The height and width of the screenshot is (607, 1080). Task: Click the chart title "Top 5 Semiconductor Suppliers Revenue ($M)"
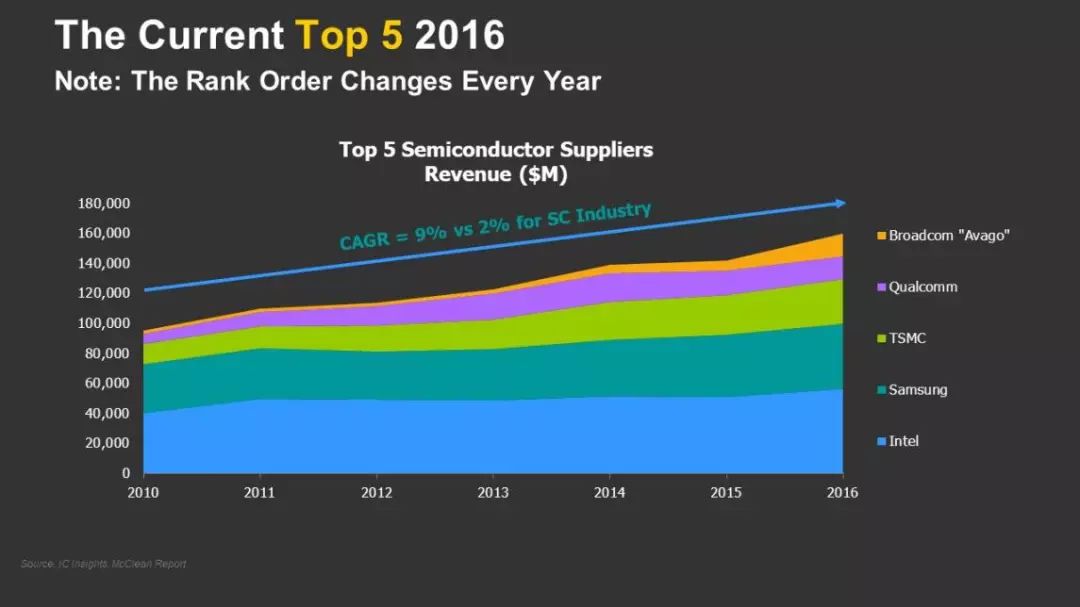[496, 162]
